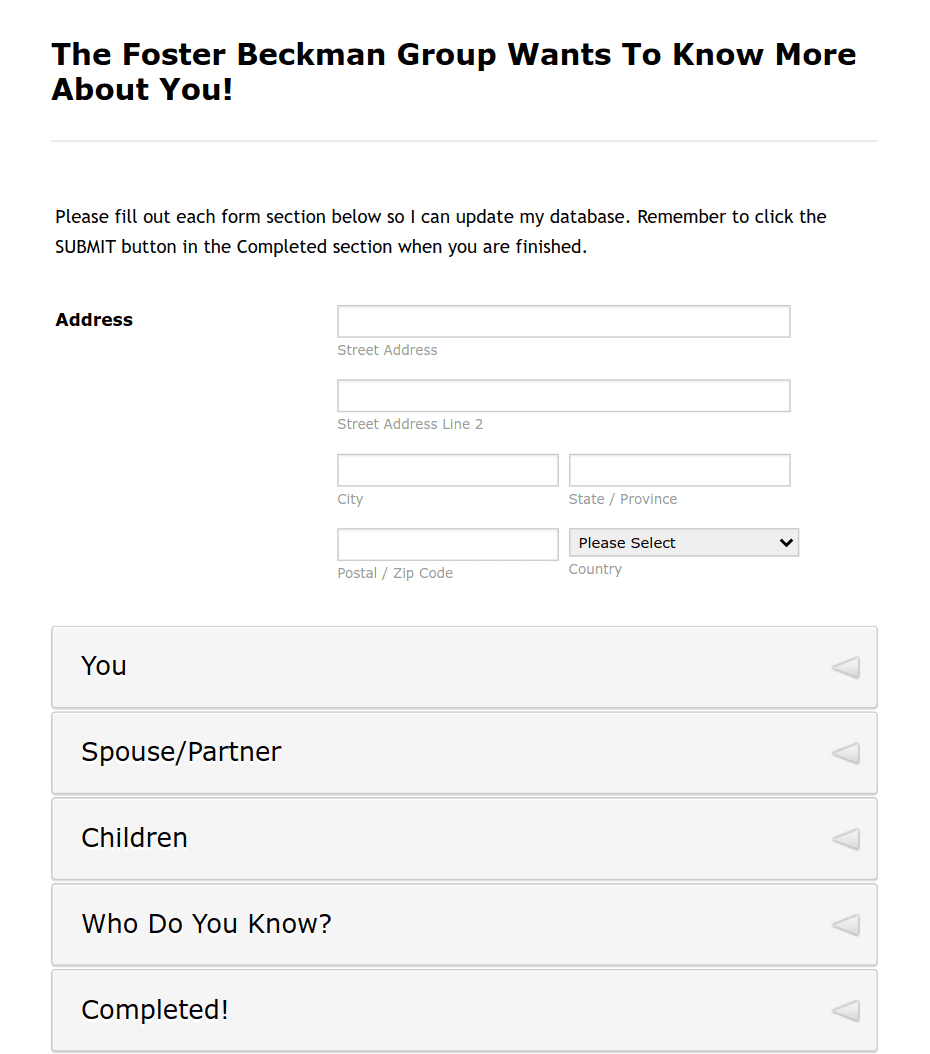This screenshot has width=930, height=1054.
Task: Click the You section disclosure triangle
Action: tap(845, 667)
